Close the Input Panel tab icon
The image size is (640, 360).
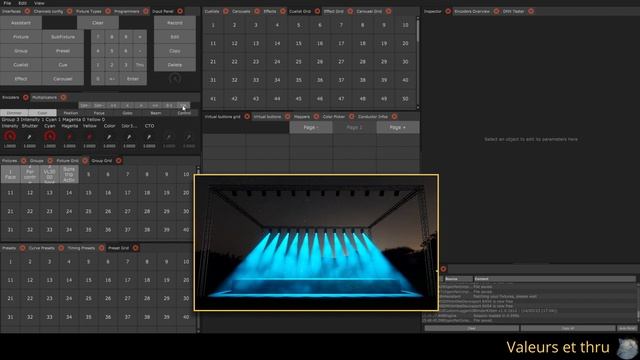coord(180,11)
